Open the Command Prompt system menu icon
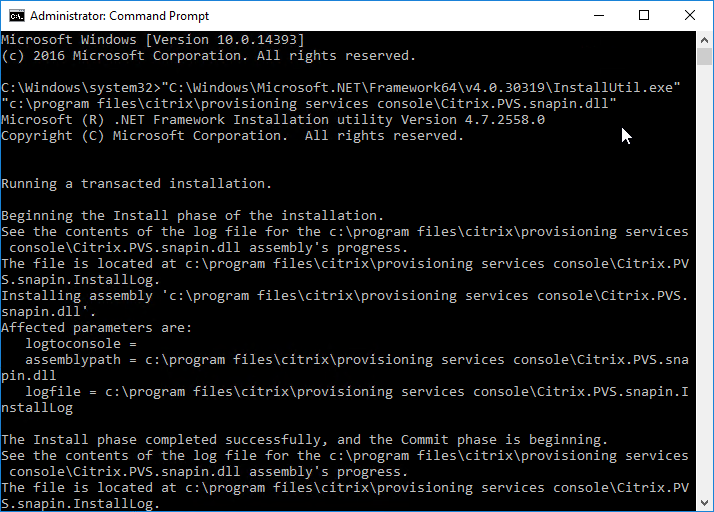 pyautogui.click(x=16, y=16)
